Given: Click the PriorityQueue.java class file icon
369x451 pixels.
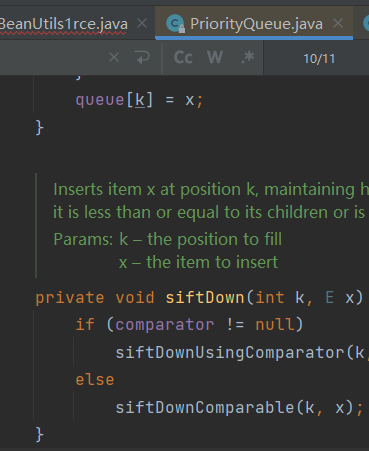Looking at the screenshot, I should pyautogui.click(x=175, y=24).
